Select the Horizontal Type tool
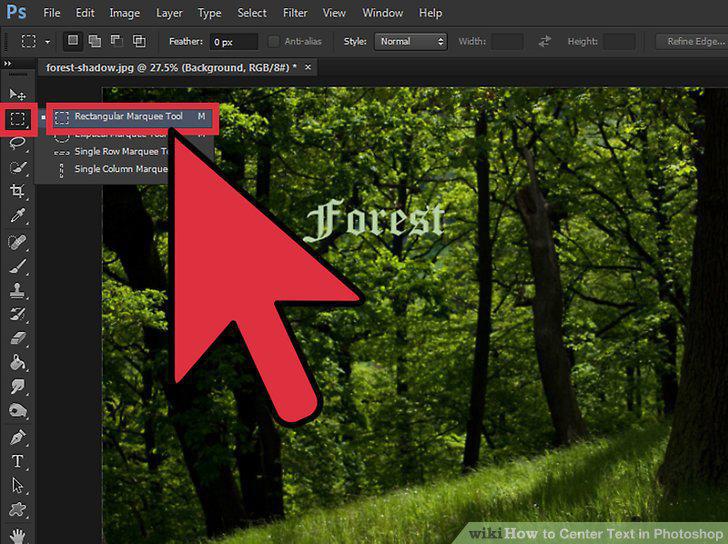728x544 pixels. (18, 461)
